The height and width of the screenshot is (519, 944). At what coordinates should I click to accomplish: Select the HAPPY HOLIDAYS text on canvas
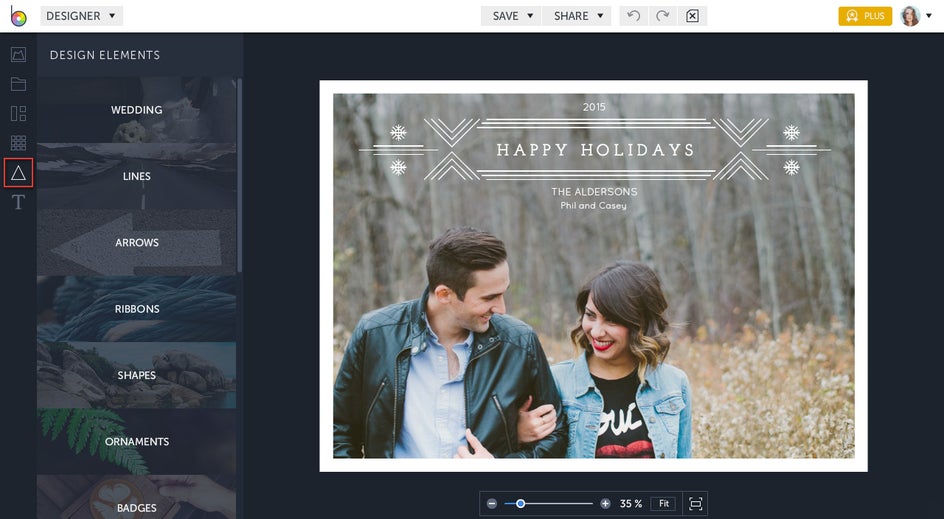tap(595, 149)
